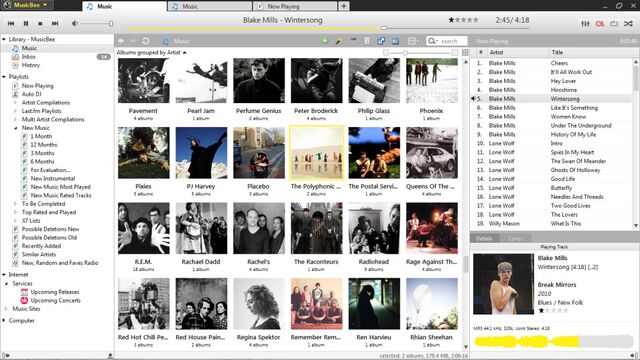Open the Details tab
This screenshot has height=360, width=640.
coord(484,238)
